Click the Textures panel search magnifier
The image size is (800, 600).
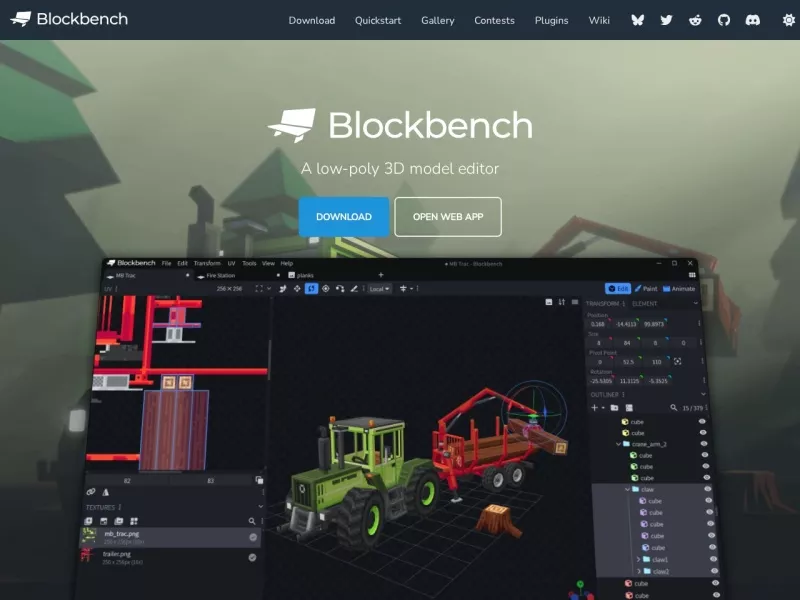pos(252,521)
